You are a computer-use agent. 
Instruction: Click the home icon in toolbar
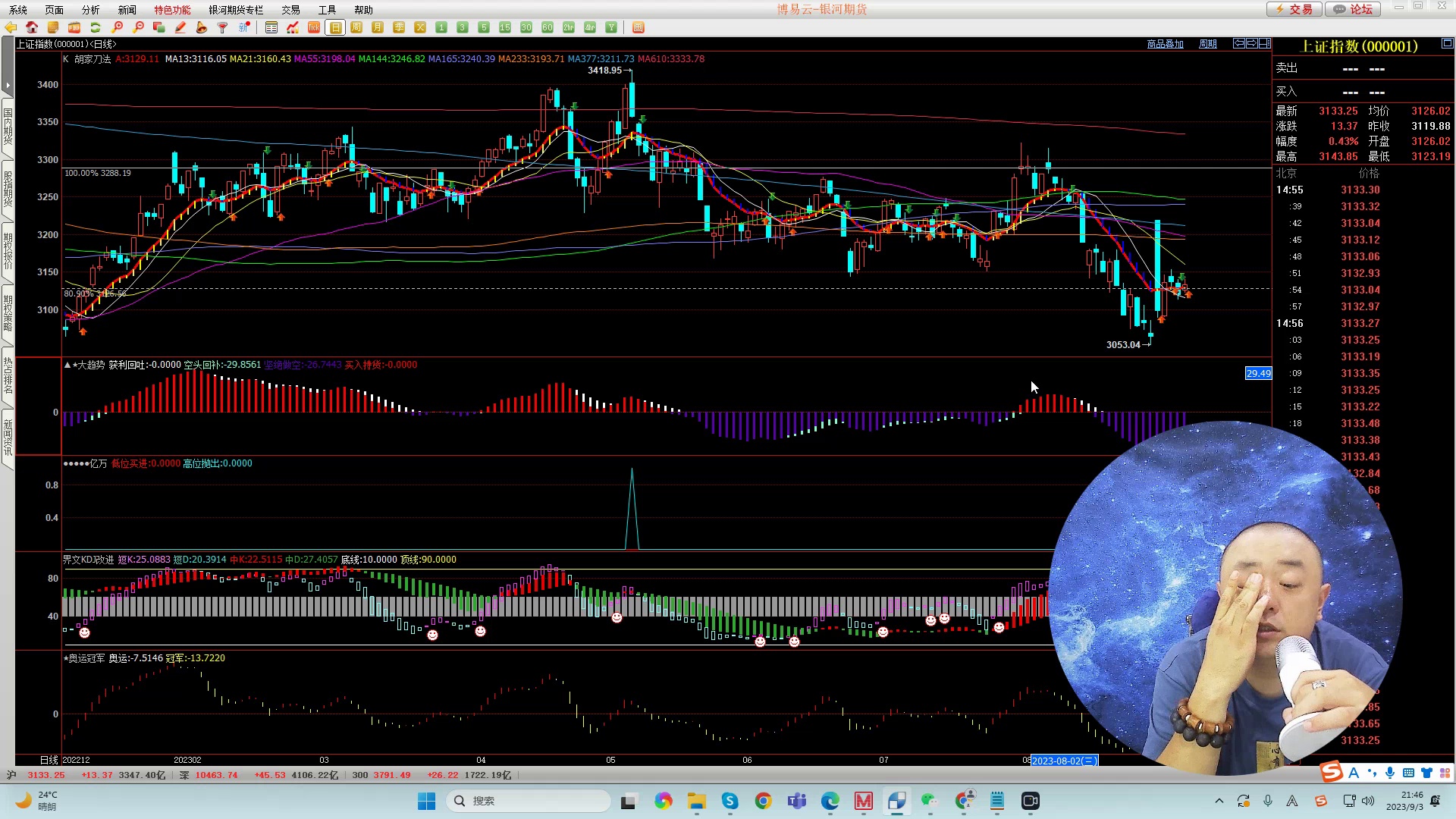[x=32, y=27]
